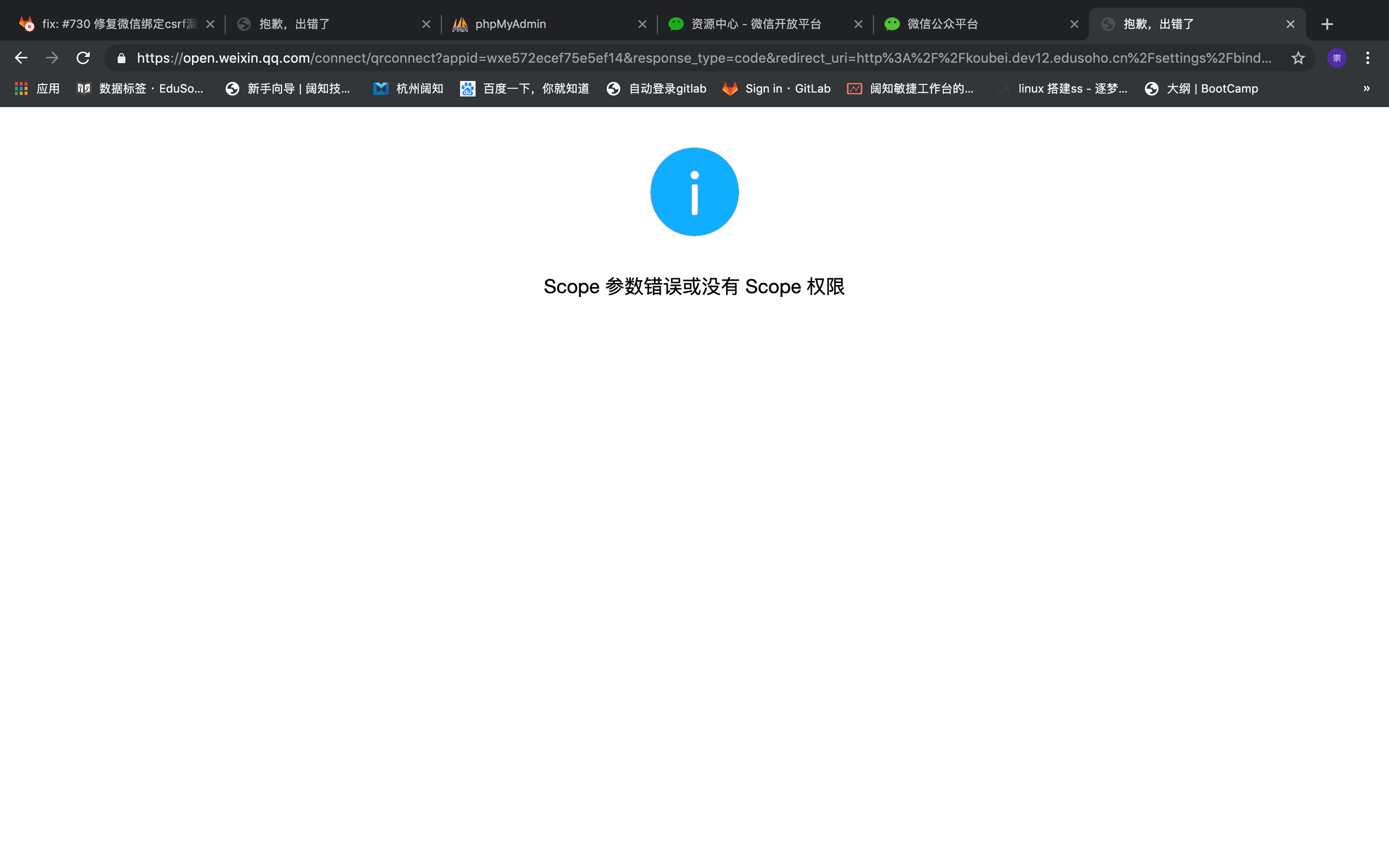Open the purple profile avatar

point(1337,58)
